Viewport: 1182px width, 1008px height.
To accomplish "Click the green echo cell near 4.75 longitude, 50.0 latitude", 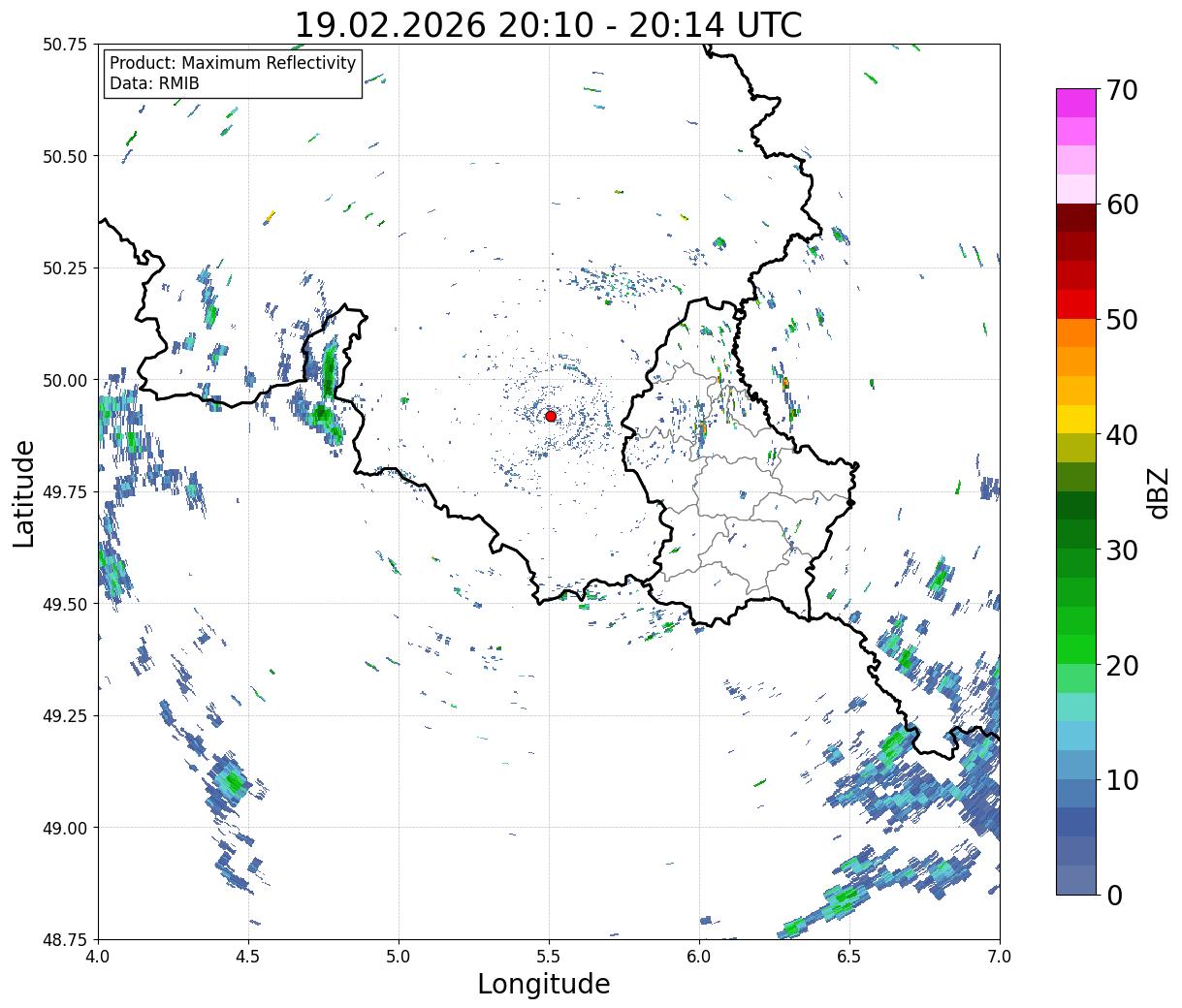I will (x=329, y=368).
